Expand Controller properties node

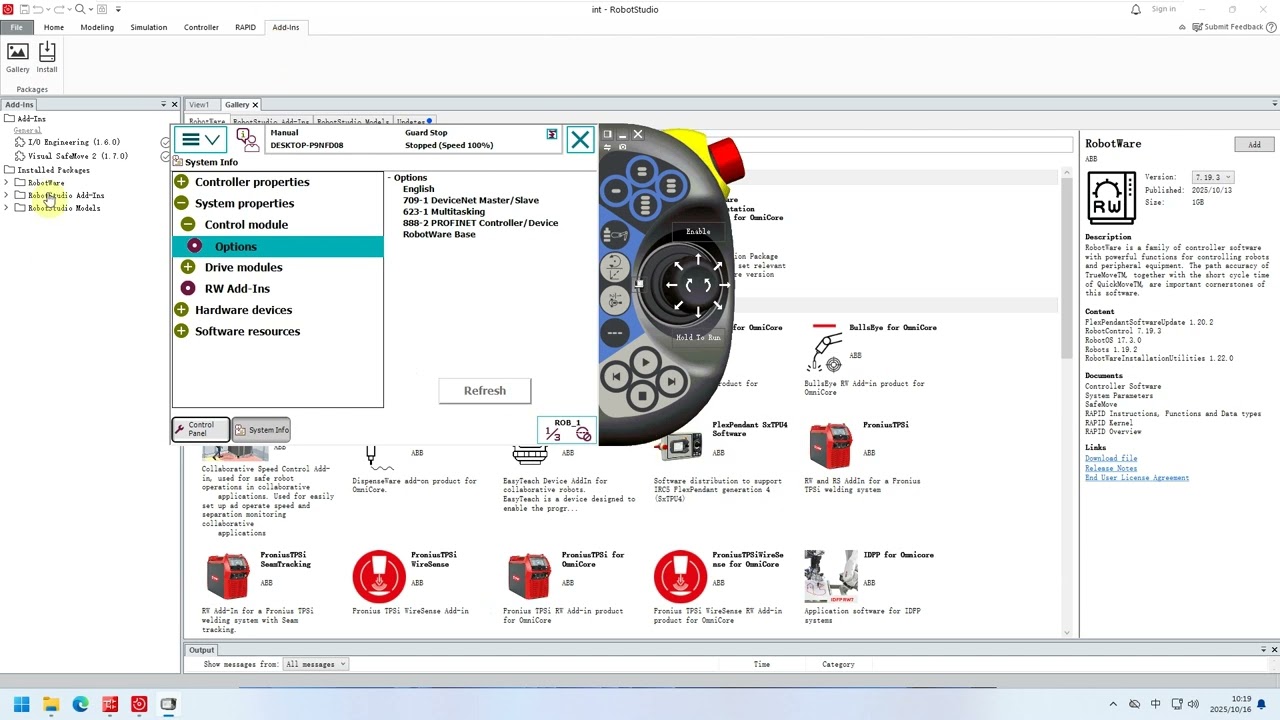pos(181,182)
